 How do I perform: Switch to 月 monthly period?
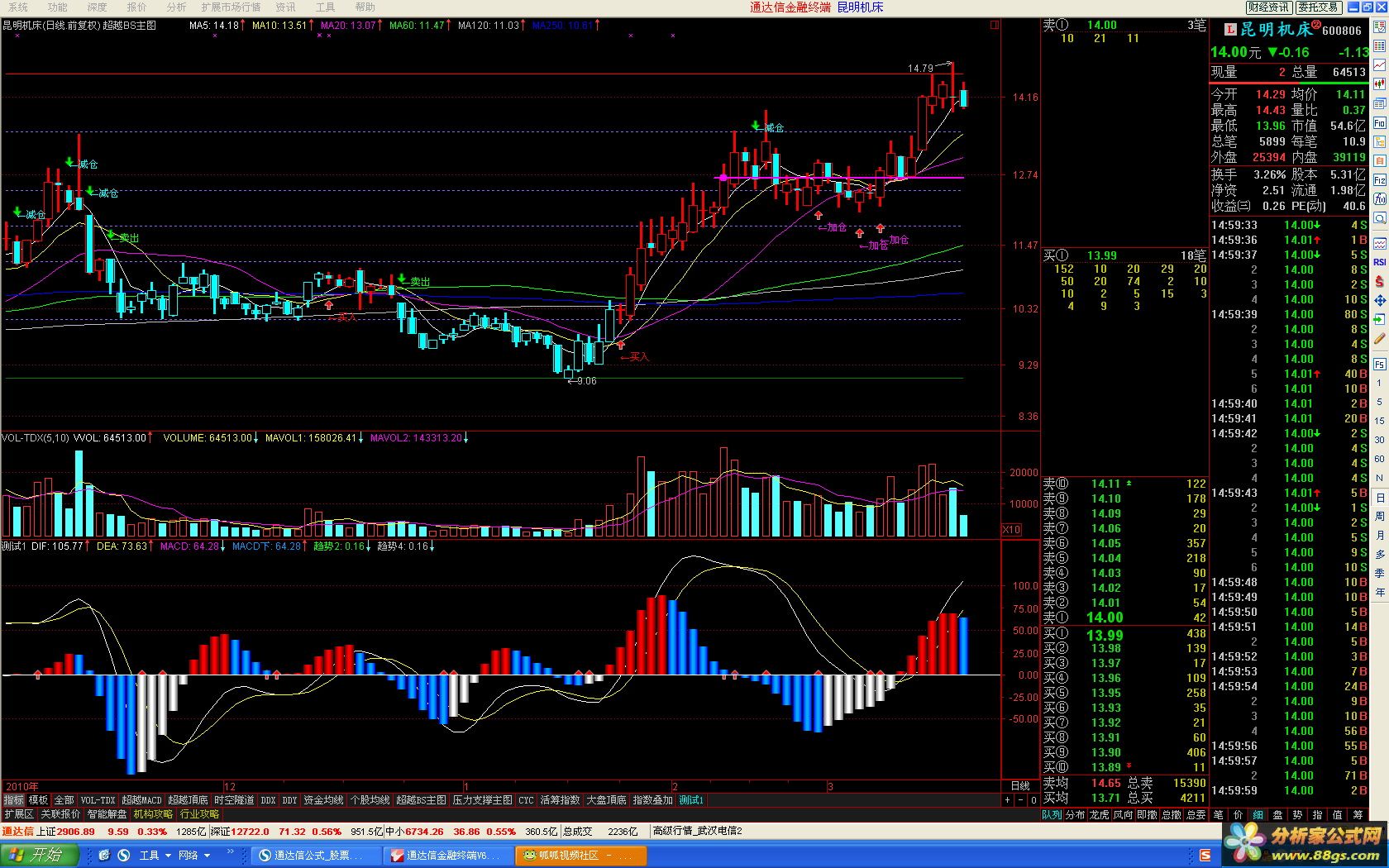click(x=1379, y=535)
